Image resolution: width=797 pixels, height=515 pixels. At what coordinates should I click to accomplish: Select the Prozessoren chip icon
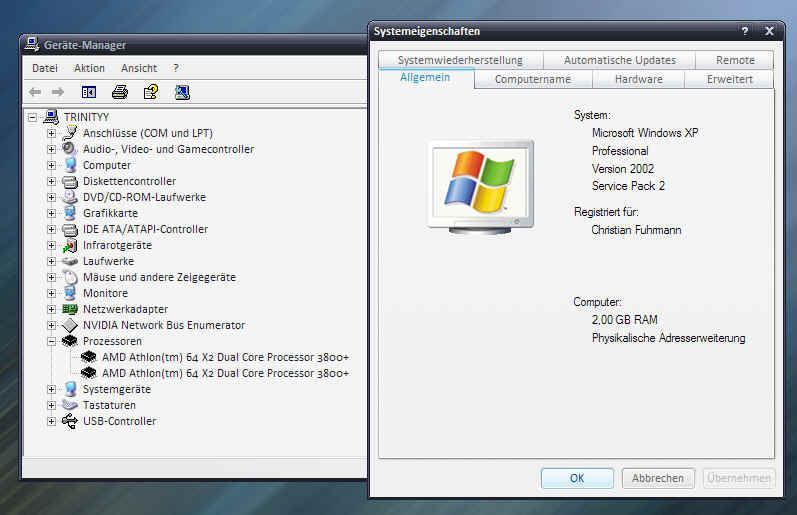[x=70, y=341]
